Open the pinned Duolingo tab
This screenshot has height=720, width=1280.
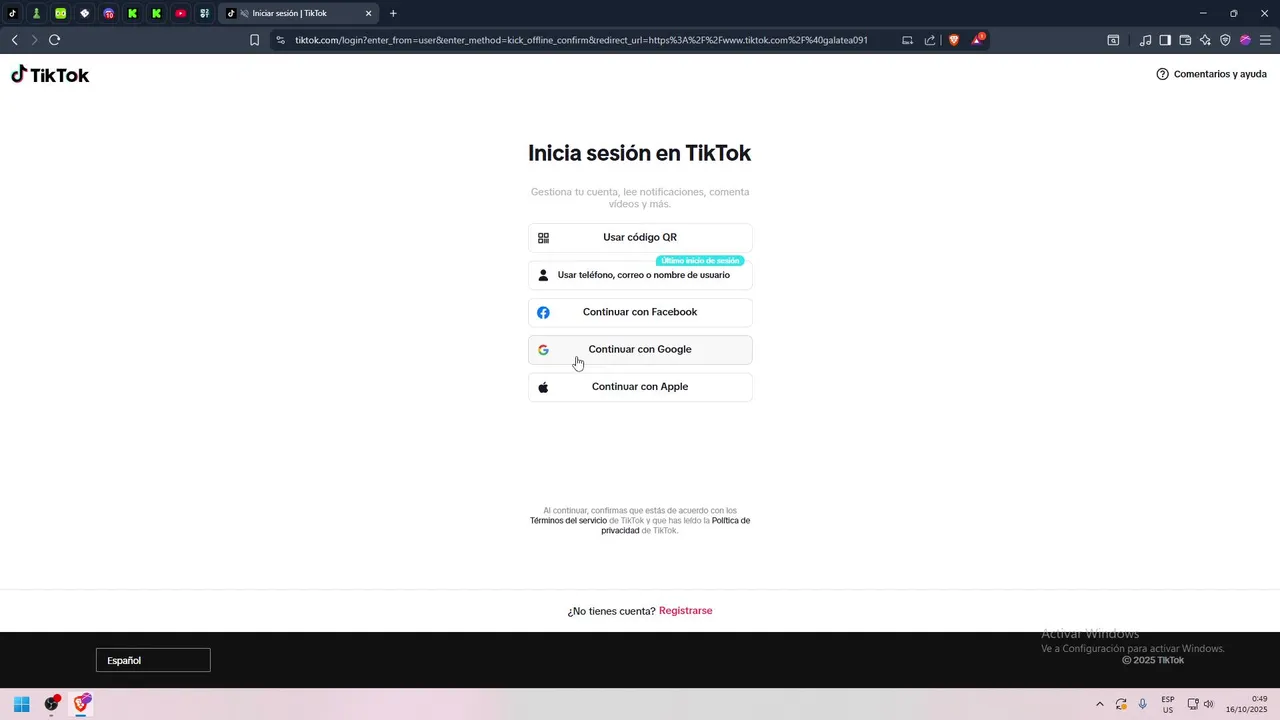tap(61, 13)
